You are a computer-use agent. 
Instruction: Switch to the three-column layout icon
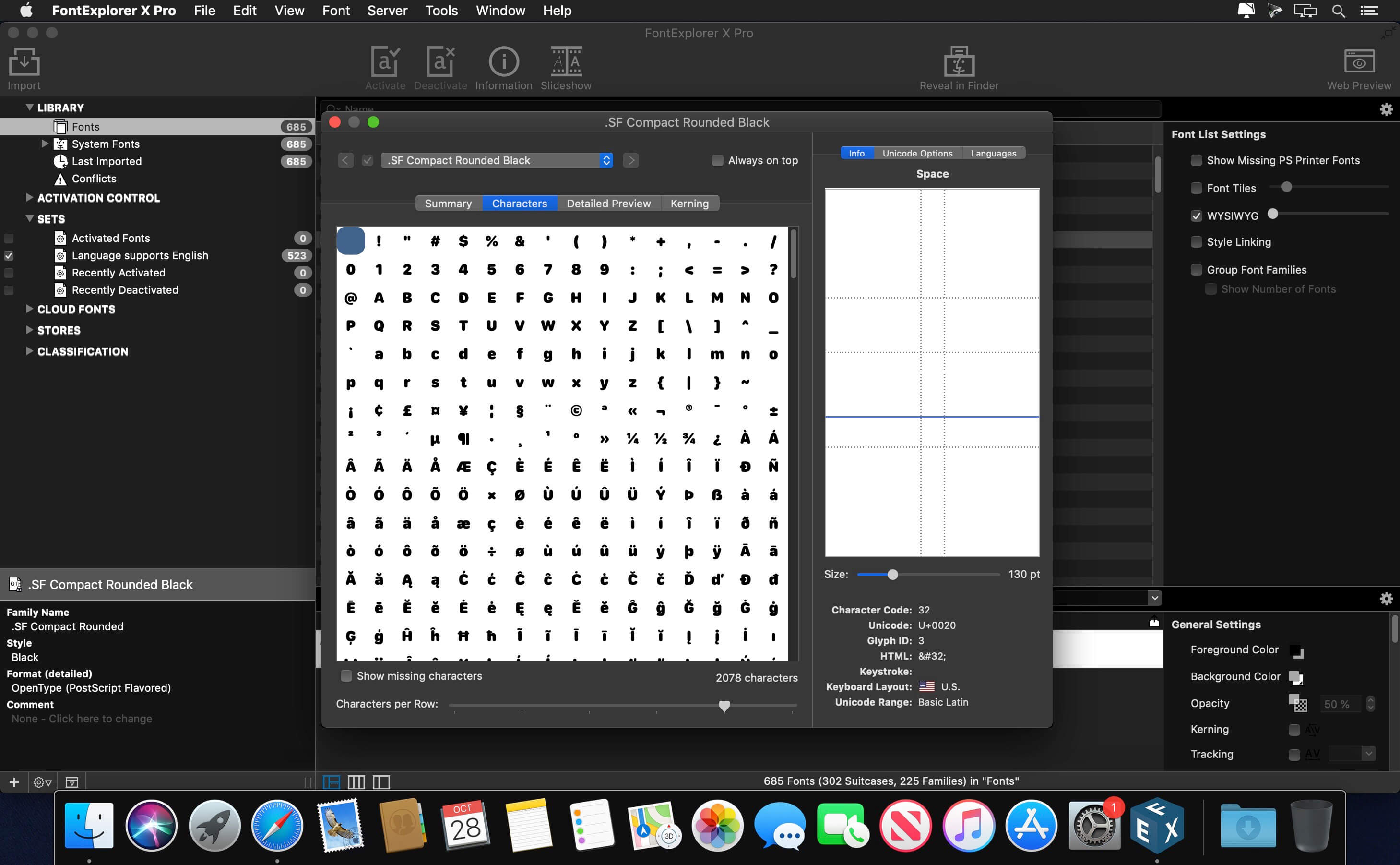click(356, 782)
